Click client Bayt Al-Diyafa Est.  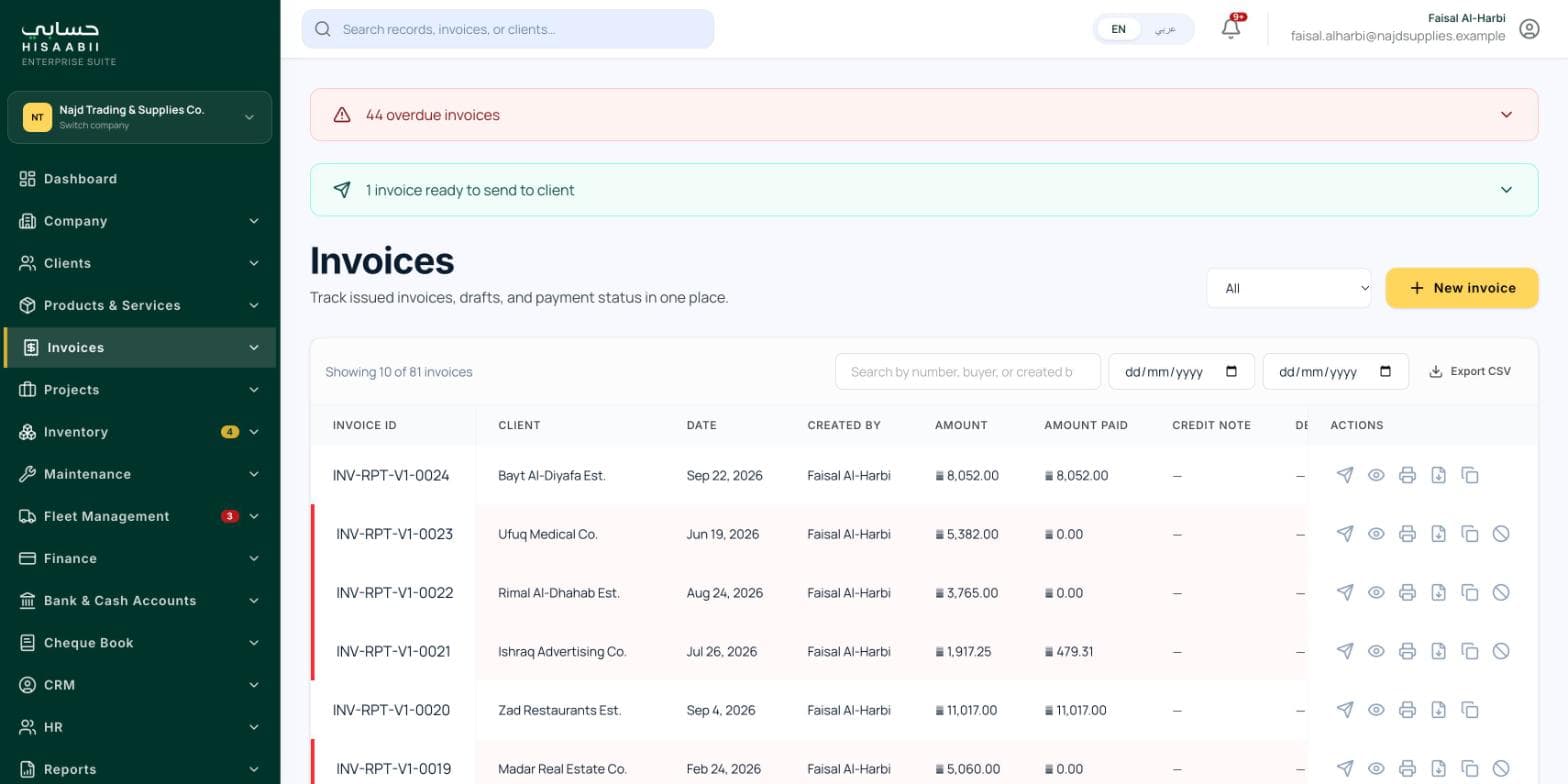(552, 475)
